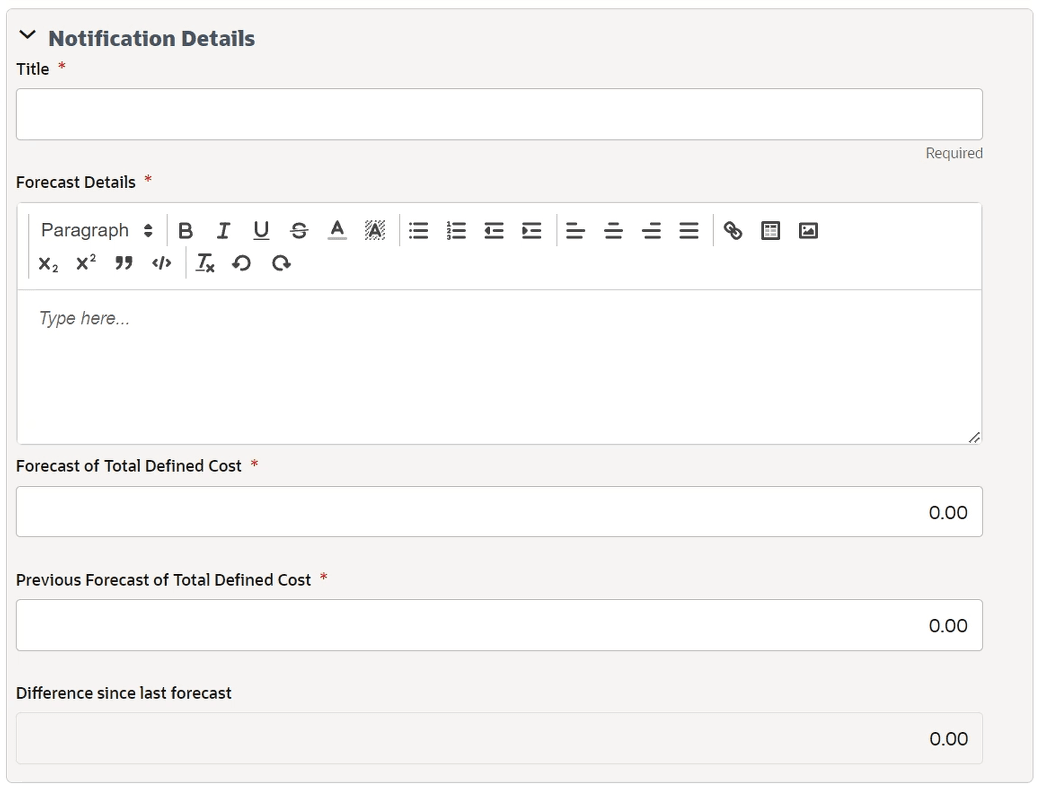
Task: Undo the last edit
Action: pyautogui.click(x=241, y=263)
